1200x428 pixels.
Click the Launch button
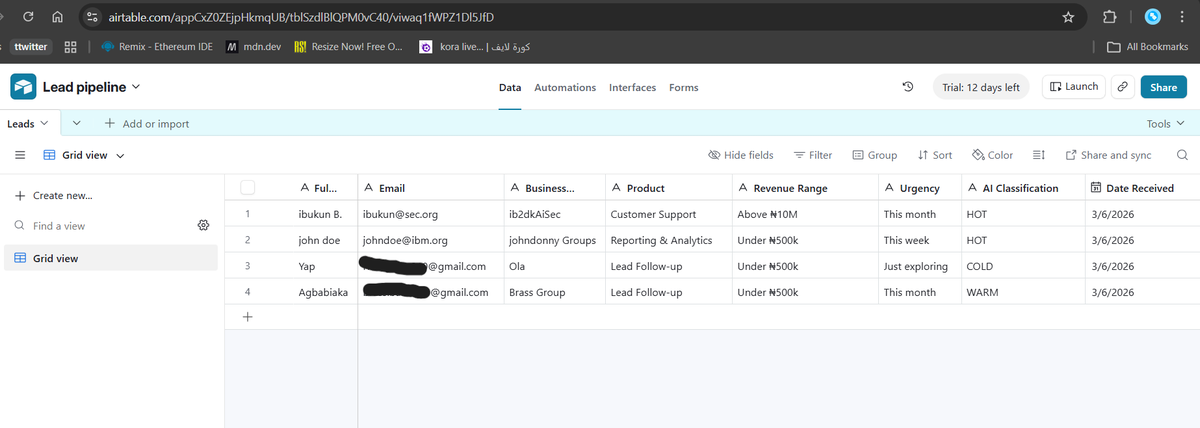[x=1073, y=87]
